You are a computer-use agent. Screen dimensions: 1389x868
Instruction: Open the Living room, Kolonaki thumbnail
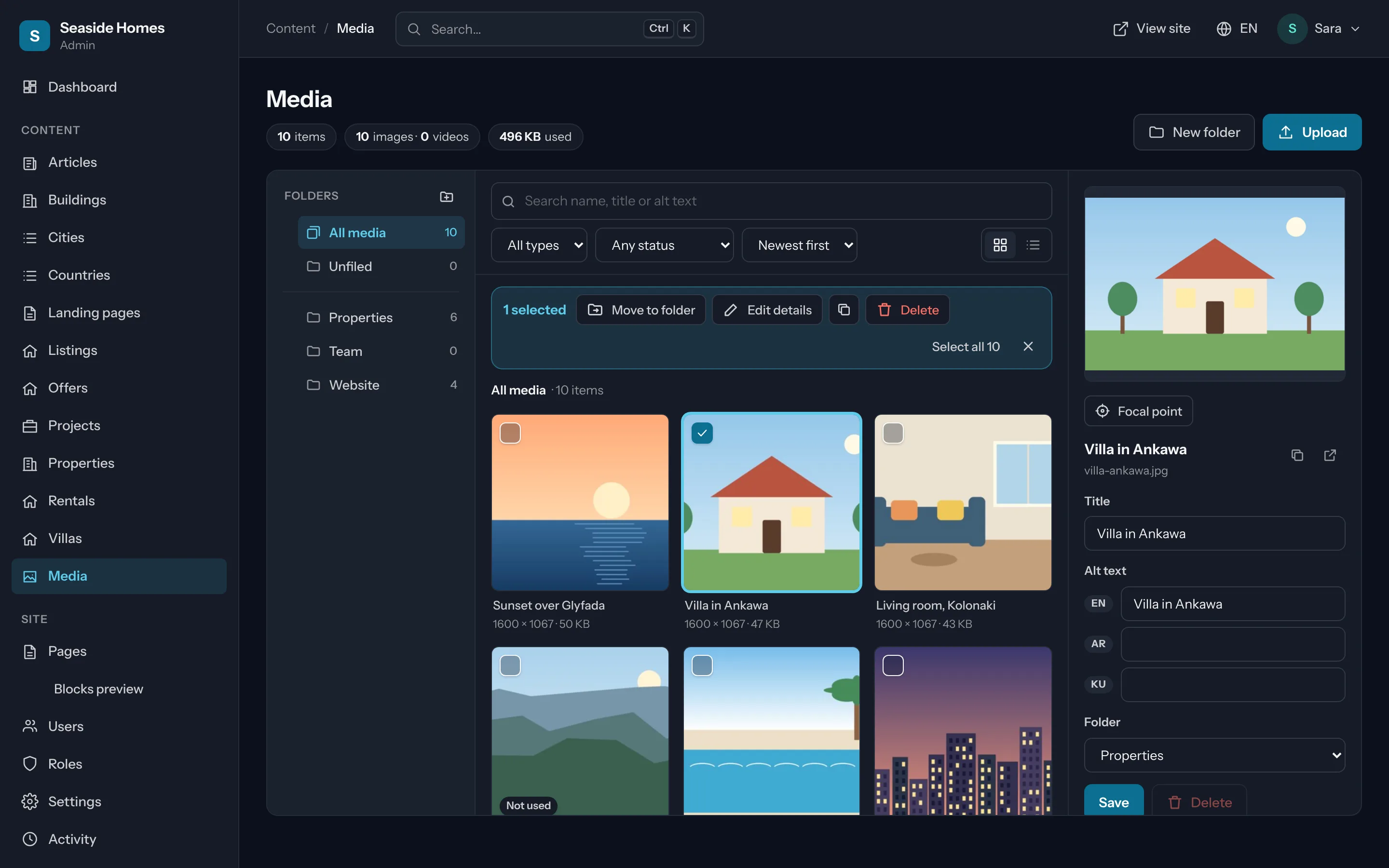[x=963, y=502]
